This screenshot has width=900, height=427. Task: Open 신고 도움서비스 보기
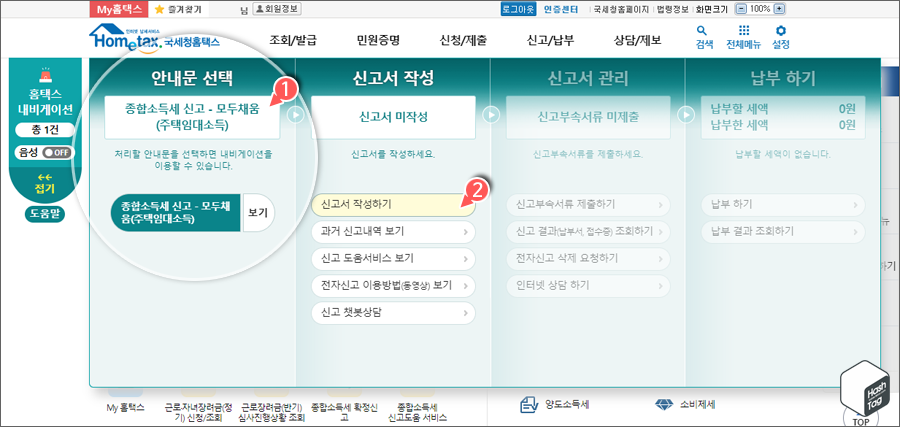tap(393, 259)
